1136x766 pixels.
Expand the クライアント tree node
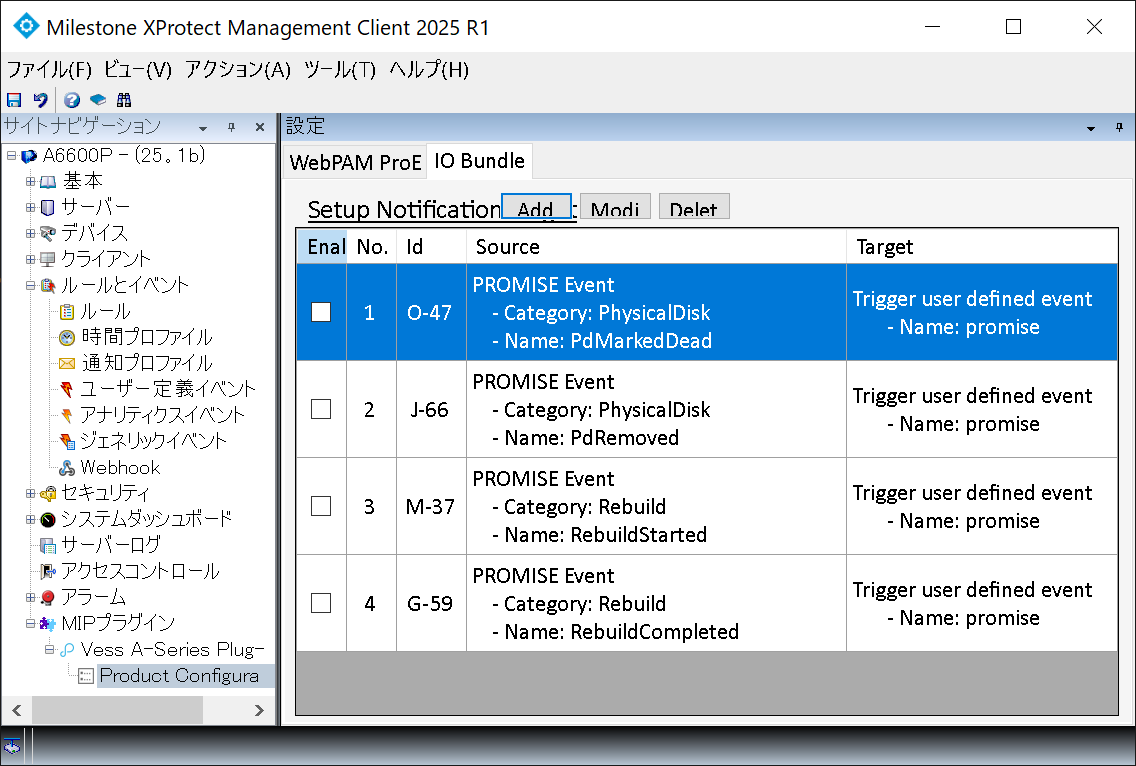(30, 259)
